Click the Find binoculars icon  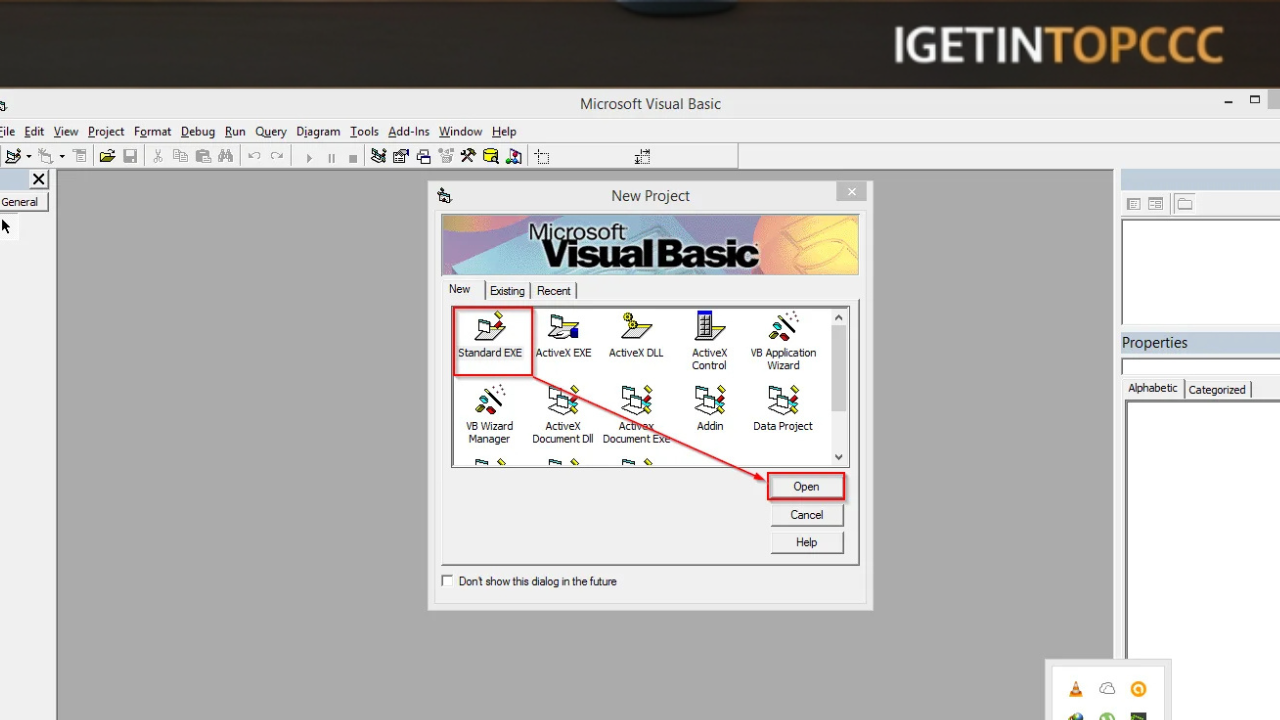pos(226,157)
